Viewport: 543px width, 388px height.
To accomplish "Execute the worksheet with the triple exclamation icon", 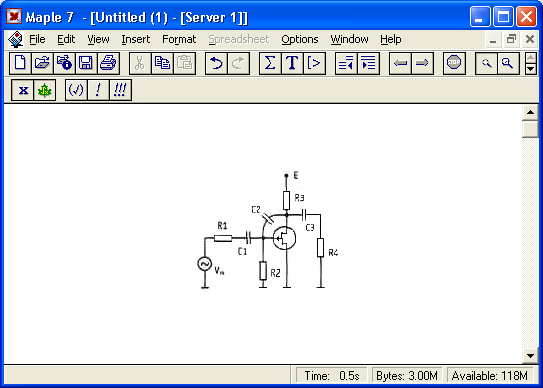I will 120,90.
